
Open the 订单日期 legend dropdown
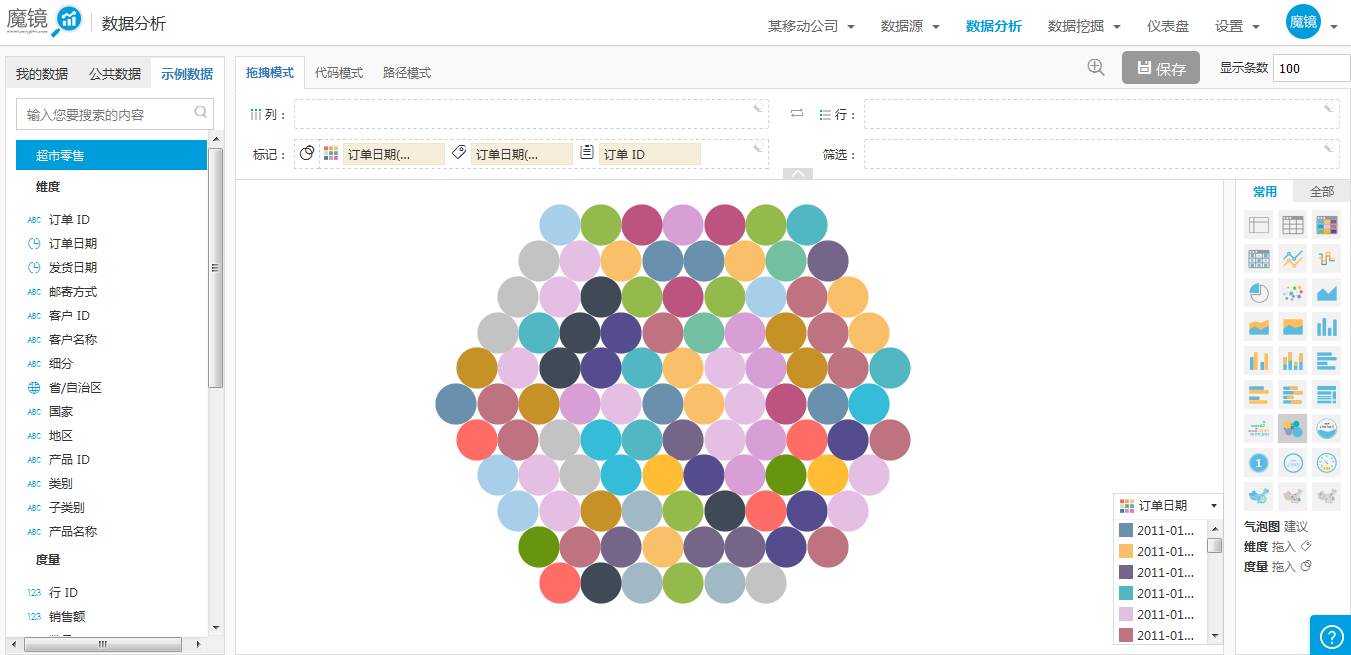1214,506
